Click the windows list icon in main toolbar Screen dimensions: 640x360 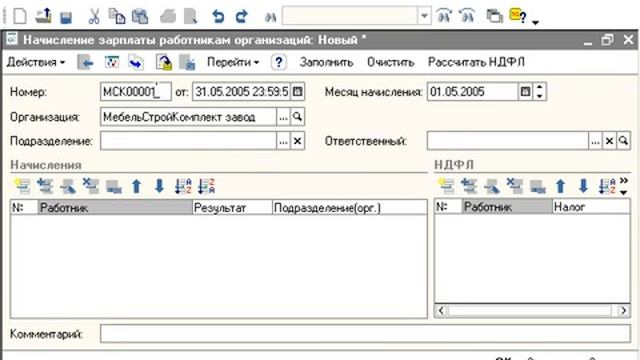point(494,16)
